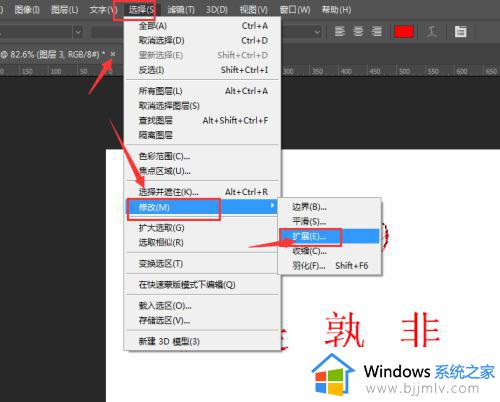
Task: Choose 色彩范围(C)... menu entry
Action: point(203,156)
